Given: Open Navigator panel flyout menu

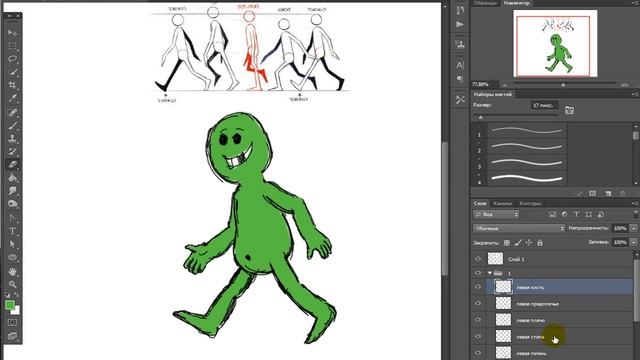Looking at the screenshot, I should (x=634, y=3).
